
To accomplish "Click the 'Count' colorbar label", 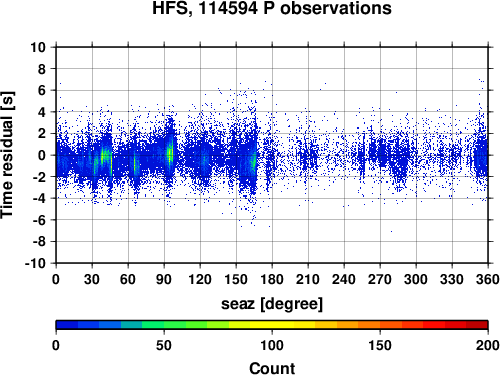I will [x=272, y=368].
